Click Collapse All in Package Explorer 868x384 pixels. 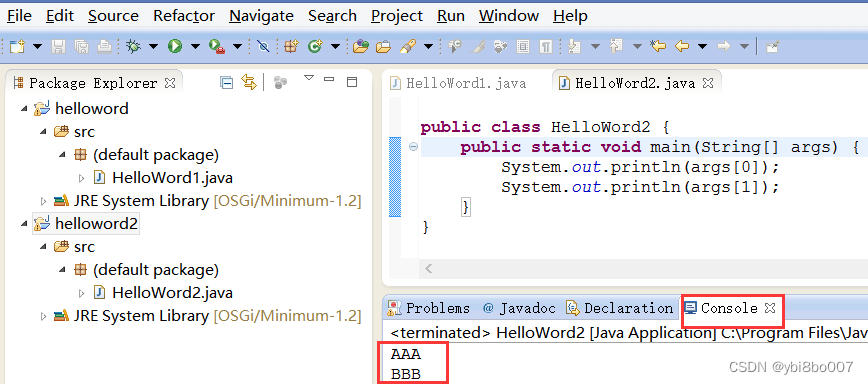[226, 83]
